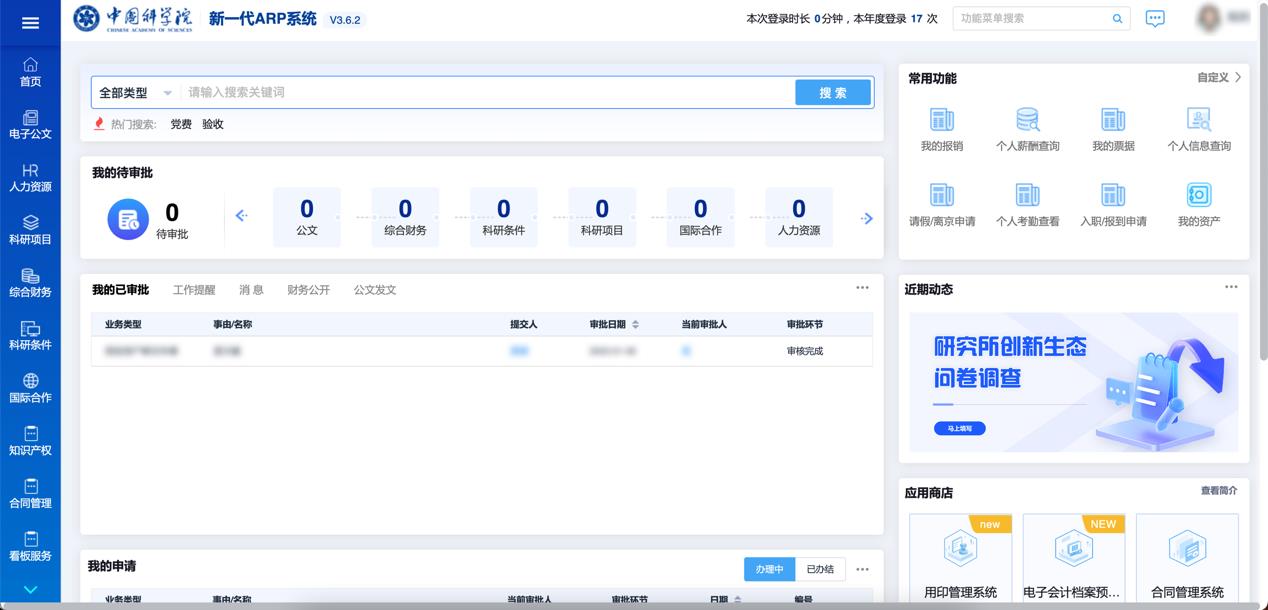This screenshot has width=1268, height=610.
Task: Click right arrow in 我的待审批 carousel
Action: pyautogui.click(x=867, y=218)
